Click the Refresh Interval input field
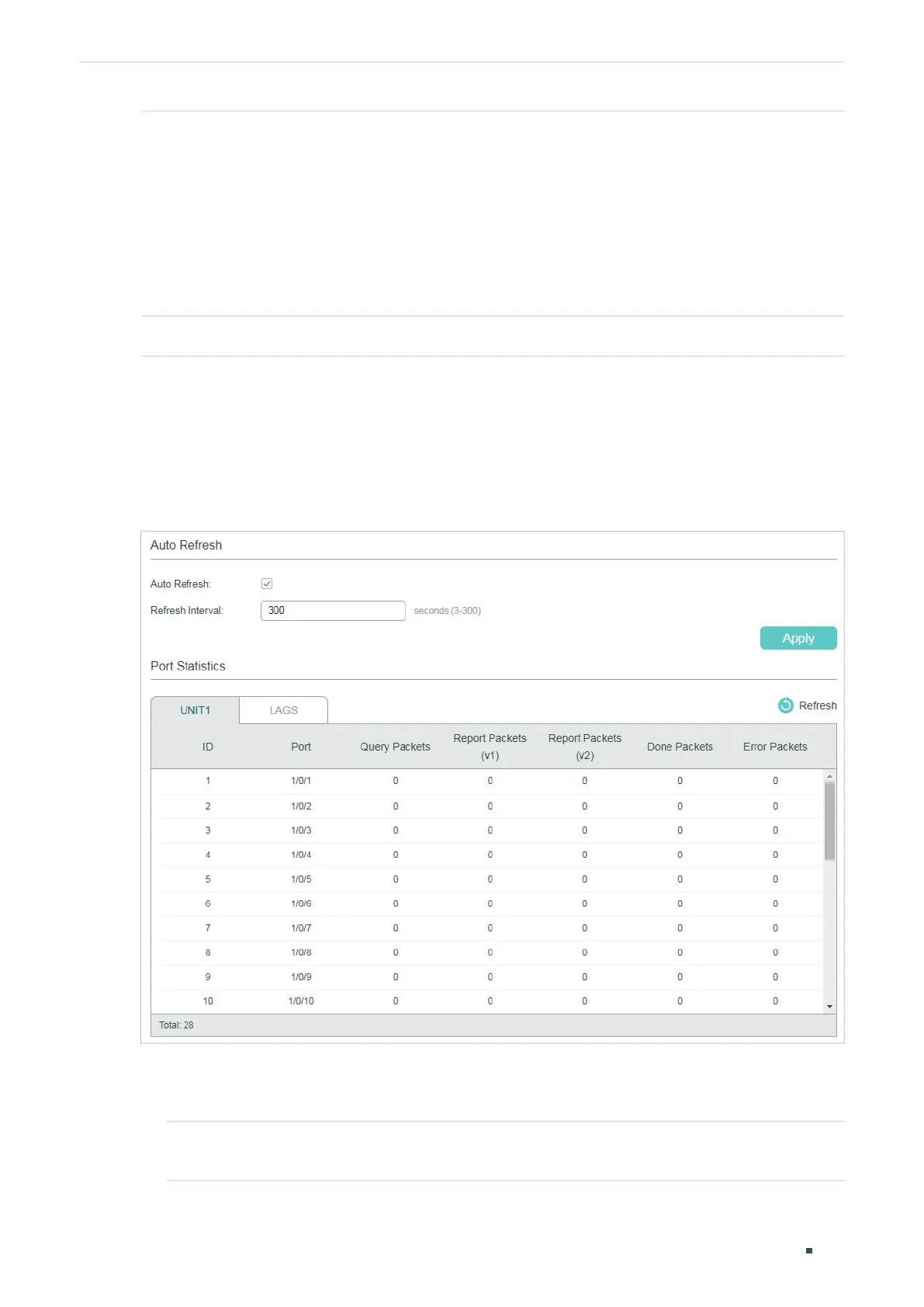The image size is (924, 1307). pyautogui.click(x=332, y=611)
